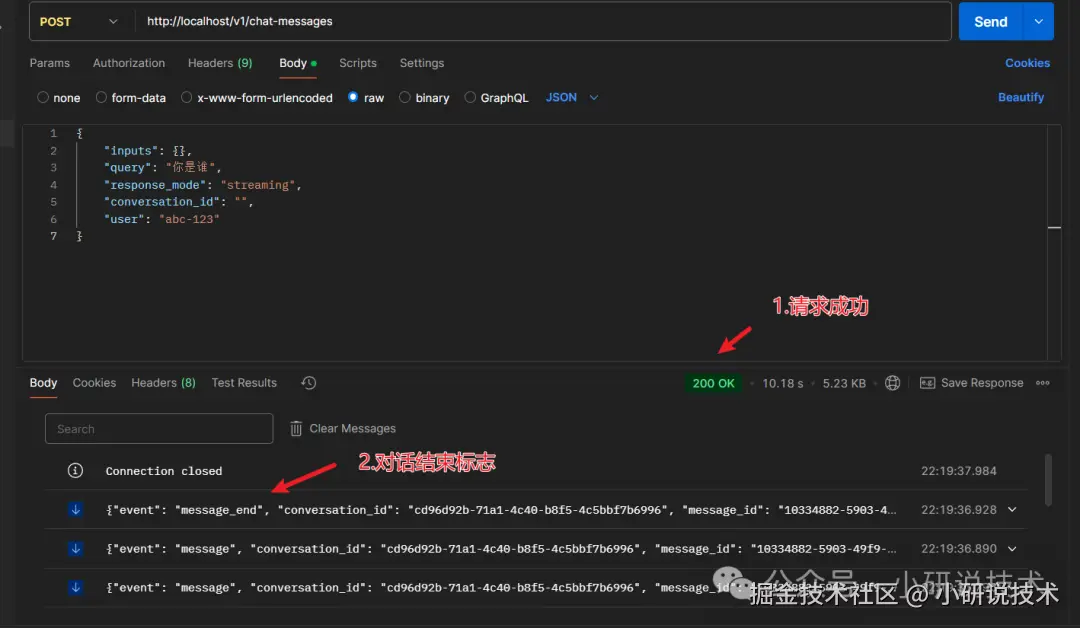Expand the message_end event row

click(1012, 510)
